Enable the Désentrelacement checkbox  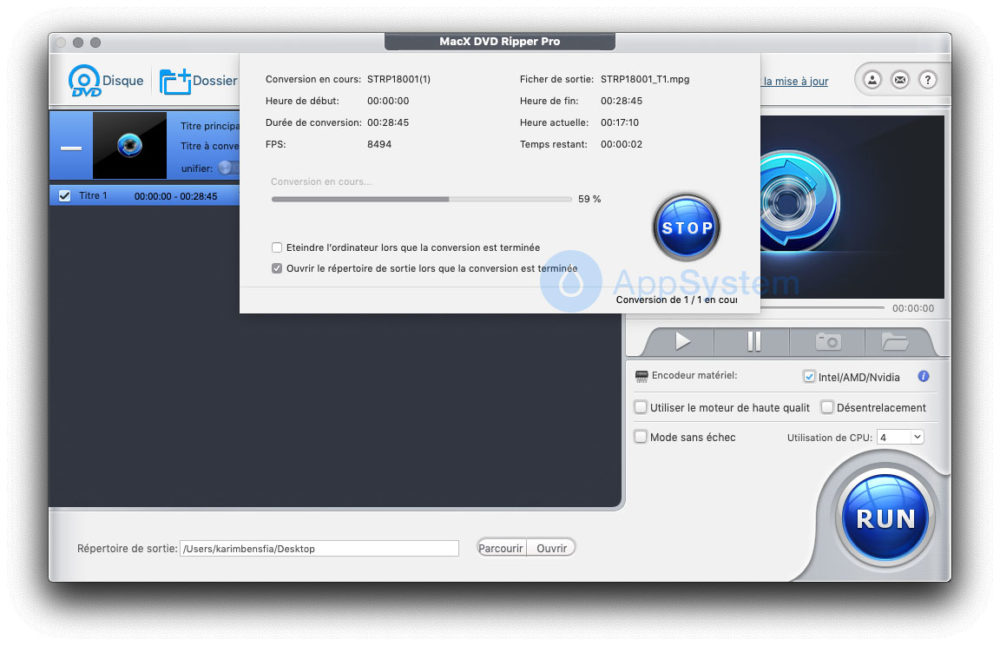(x=827, y=407)
